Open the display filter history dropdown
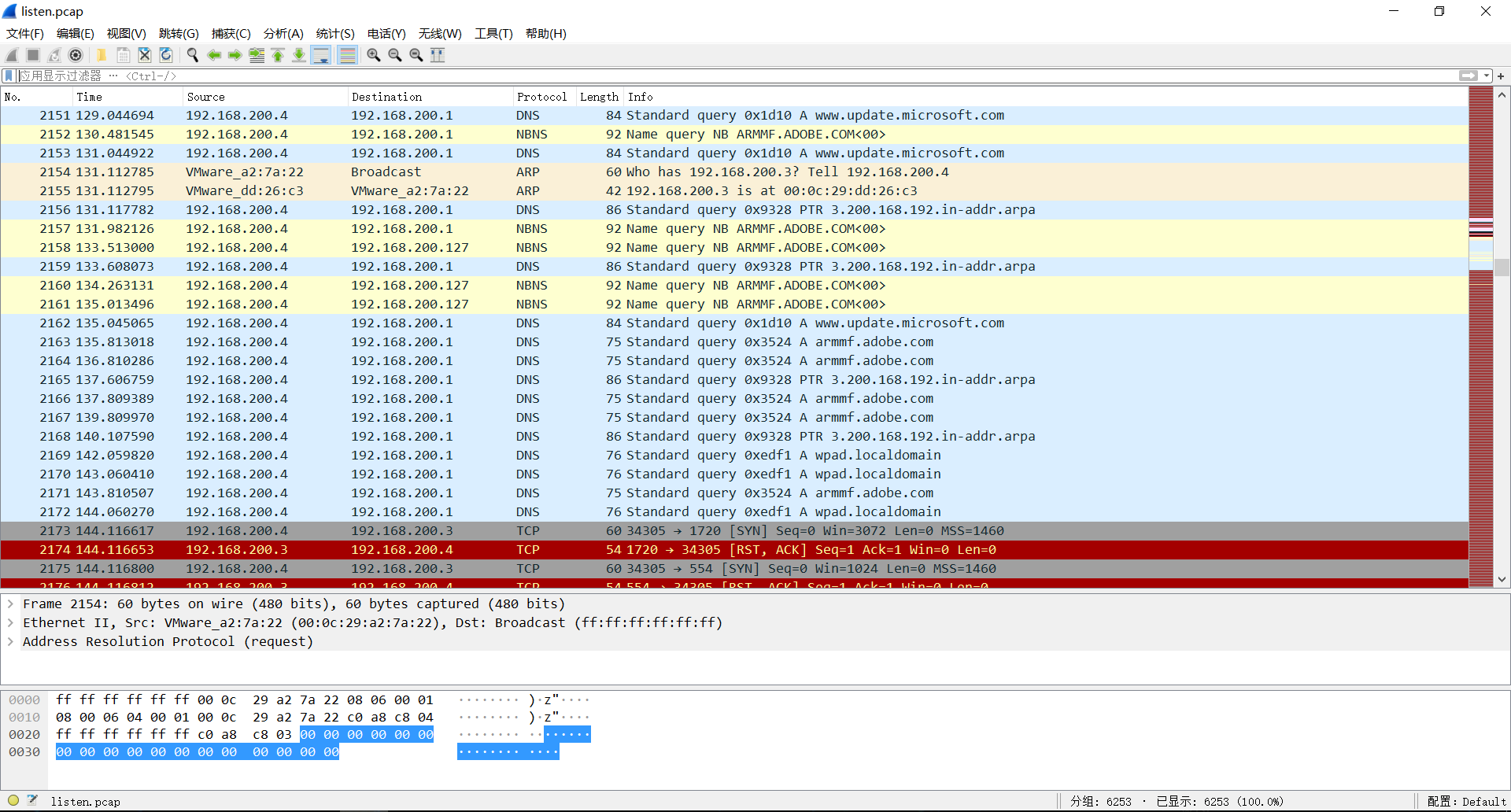1511x812 pixels. [x=1487, y=76]
